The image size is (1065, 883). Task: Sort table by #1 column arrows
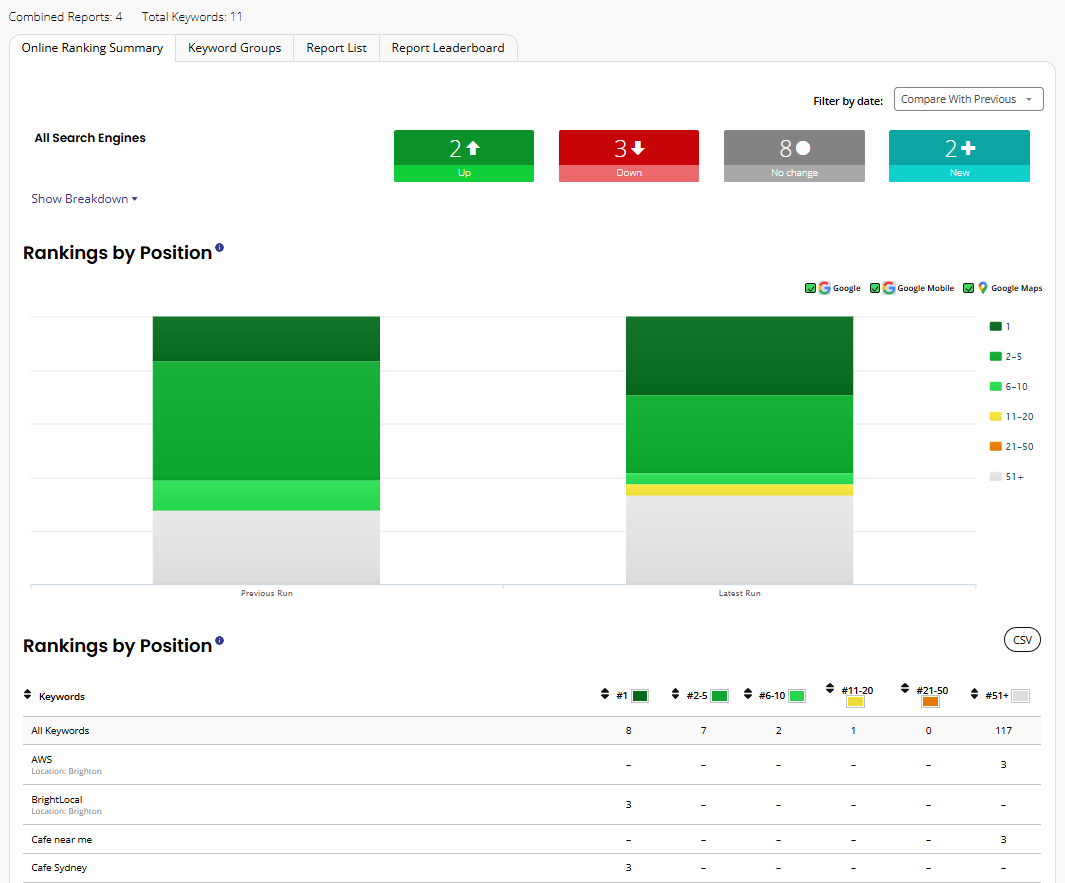pos(604,693)
